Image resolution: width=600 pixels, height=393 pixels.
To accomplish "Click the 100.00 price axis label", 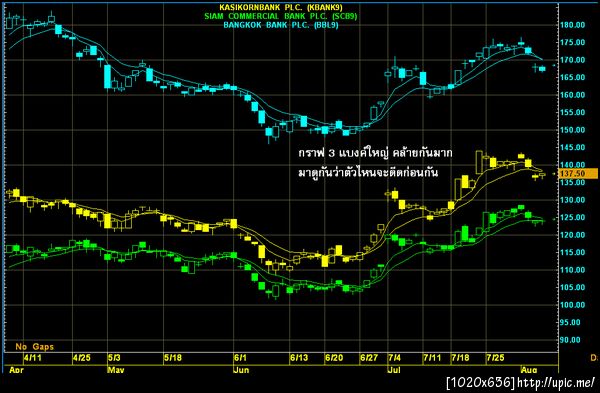I will click(572, 305).
